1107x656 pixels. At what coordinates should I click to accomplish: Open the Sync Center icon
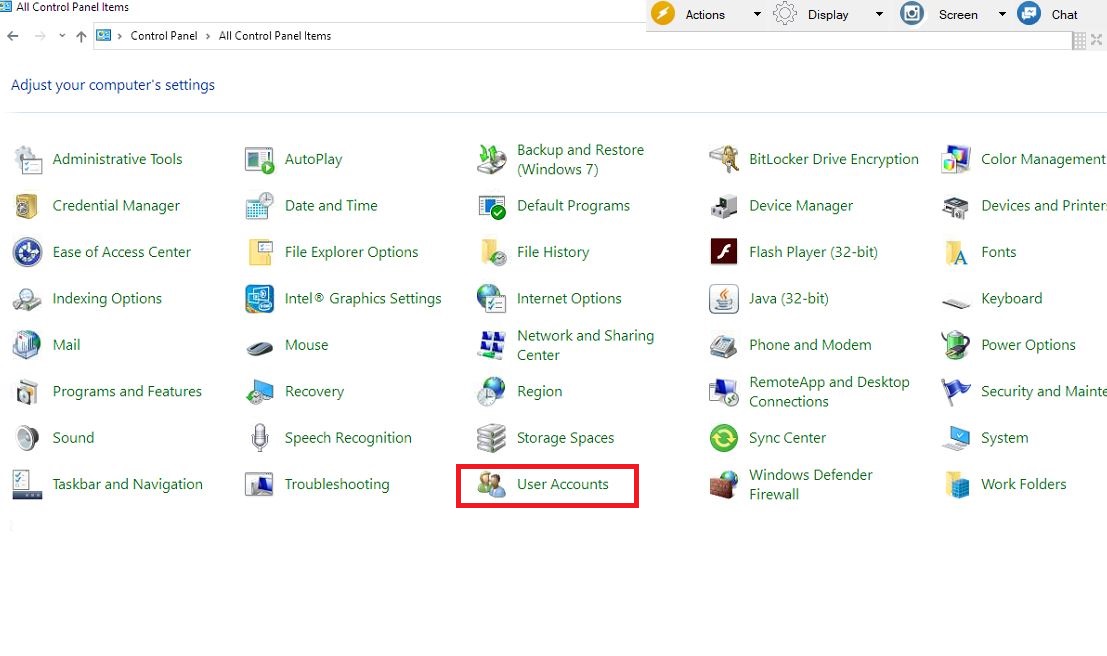(724, 438)
